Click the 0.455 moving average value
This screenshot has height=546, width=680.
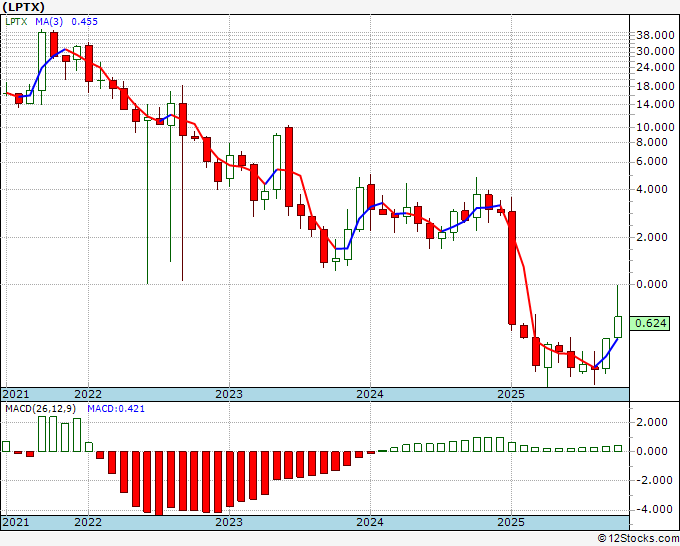pos(85,22)
